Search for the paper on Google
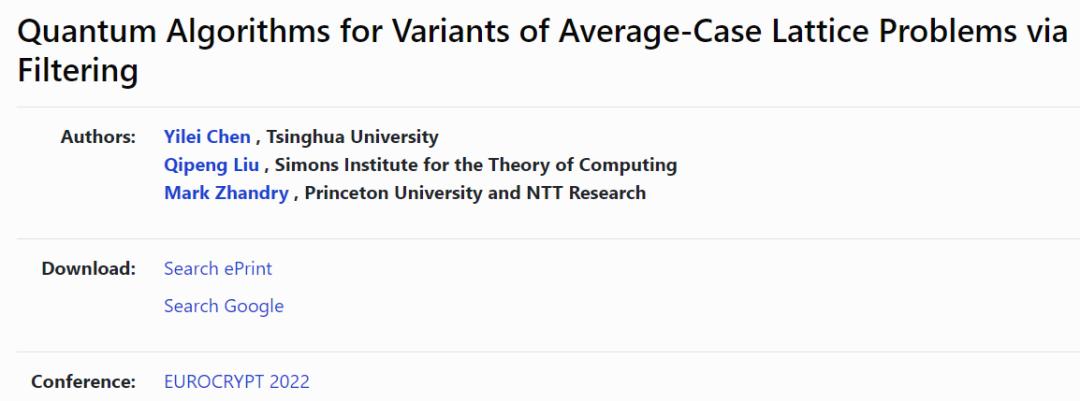The image size is (1080, 401). 223,306
